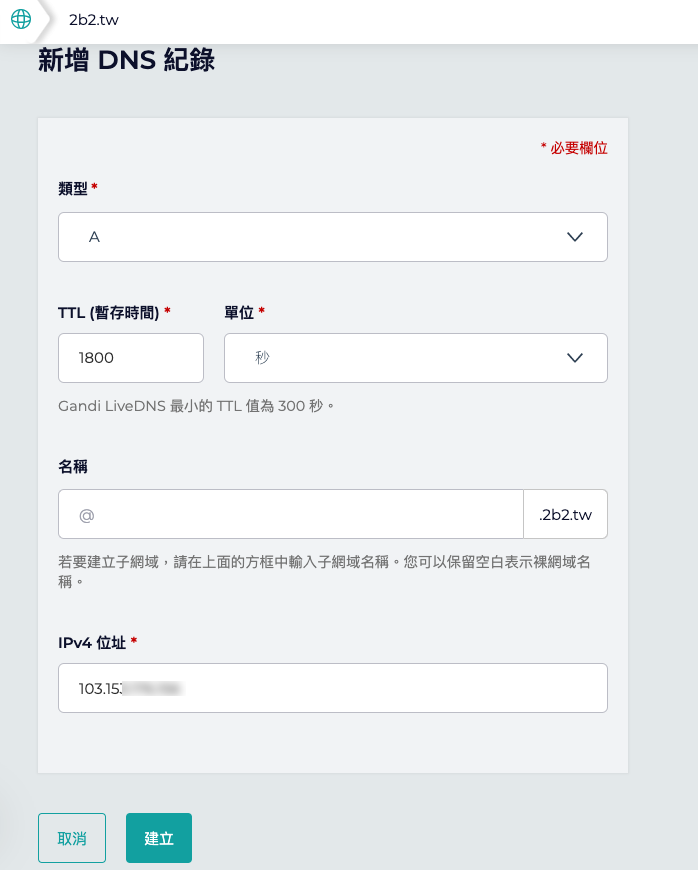The height and width of the screenshot is (870, 698).
Task: Click the IPv4 位址 input field
Action: click(x=333, y=688)
